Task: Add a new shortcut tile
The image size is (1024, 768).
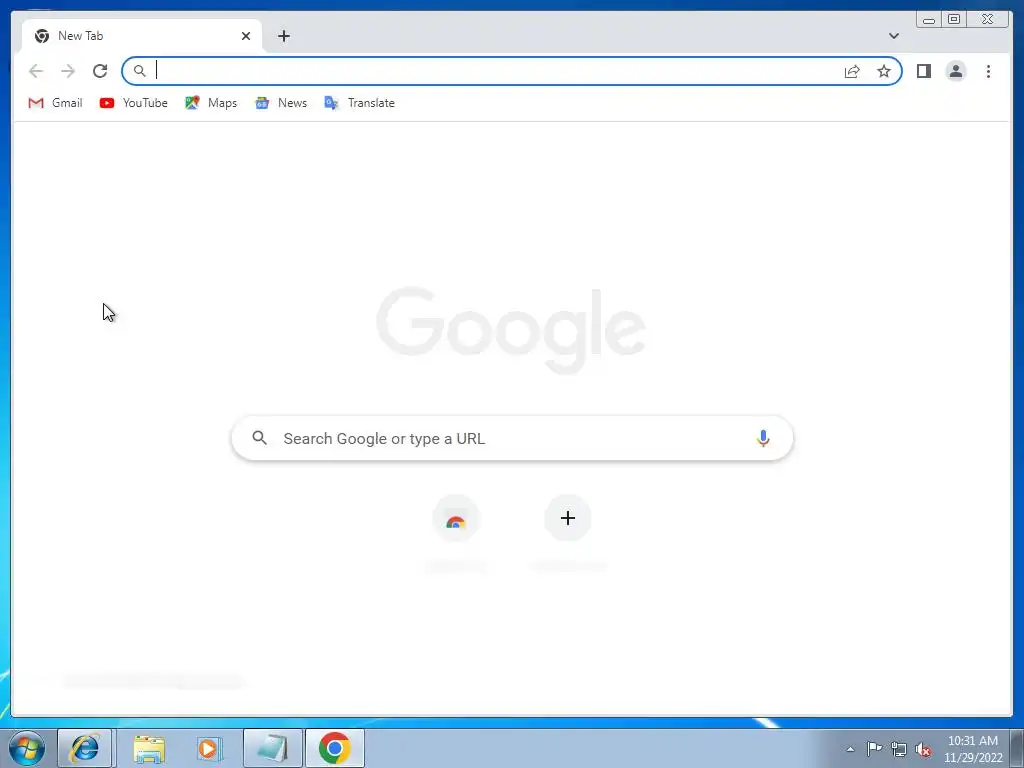Action: pyautogui.click(x=568, y=519)
